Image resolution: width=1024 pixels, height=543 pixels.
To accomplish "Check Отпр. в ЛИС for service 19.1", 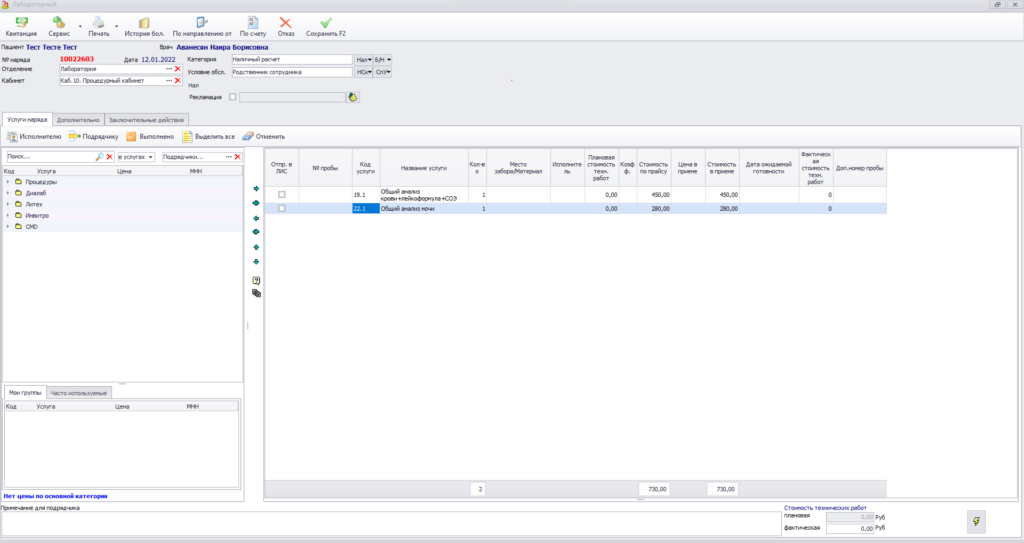I will click(282, 195).
